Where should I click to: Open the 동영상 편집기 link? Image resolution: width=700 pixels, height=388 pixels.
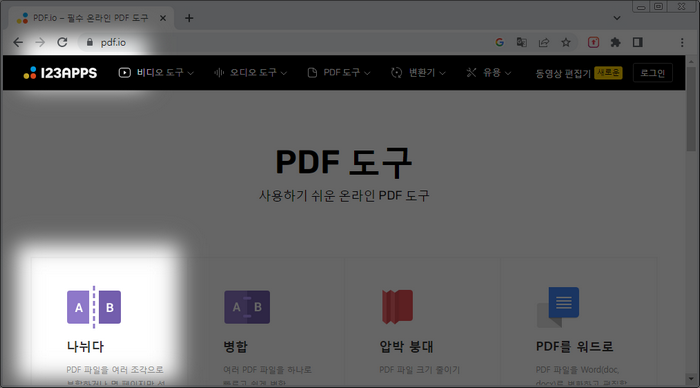[563, 73]
